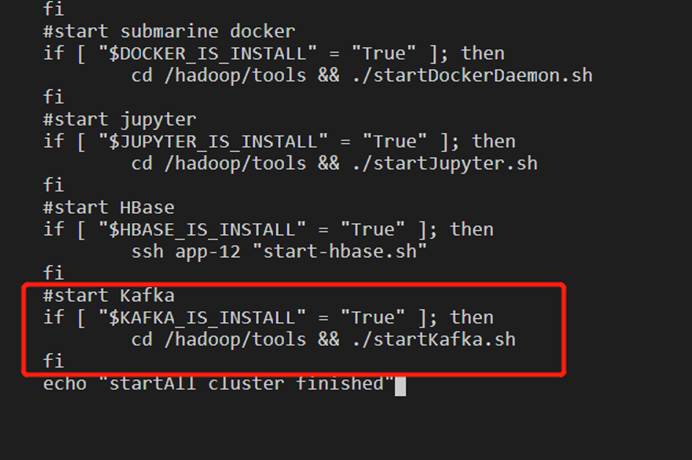The height and width of the screenshot is (460, 692).
Task: Click the '#start HBase' comment line
Action: coord(109,207)
